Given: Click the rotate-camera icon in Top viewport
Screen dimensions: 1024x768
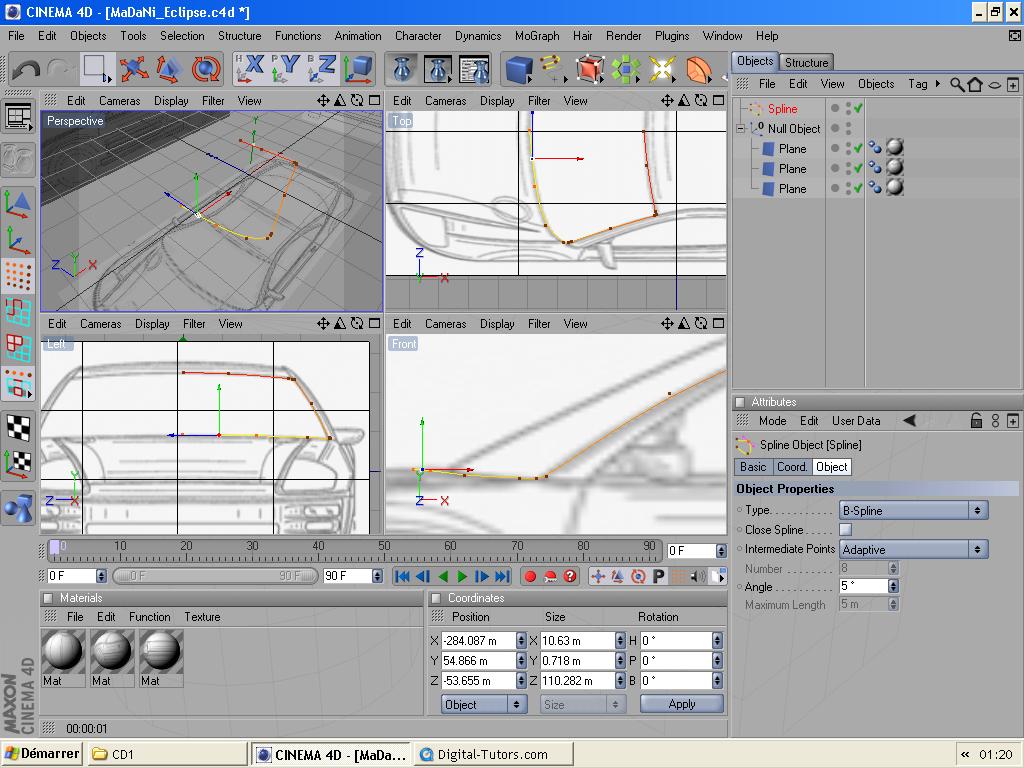Looking at the screenshot, I should point(701,101).
